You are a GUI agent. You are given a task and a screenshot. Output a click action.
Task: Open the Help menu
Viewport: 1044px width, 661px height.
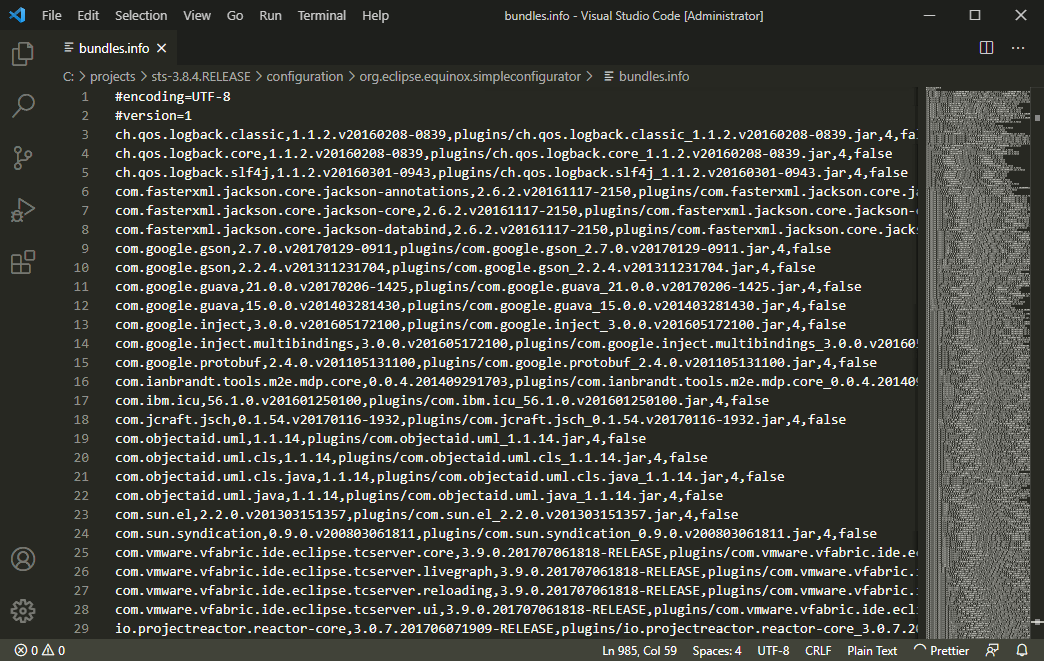coord(376,15)
